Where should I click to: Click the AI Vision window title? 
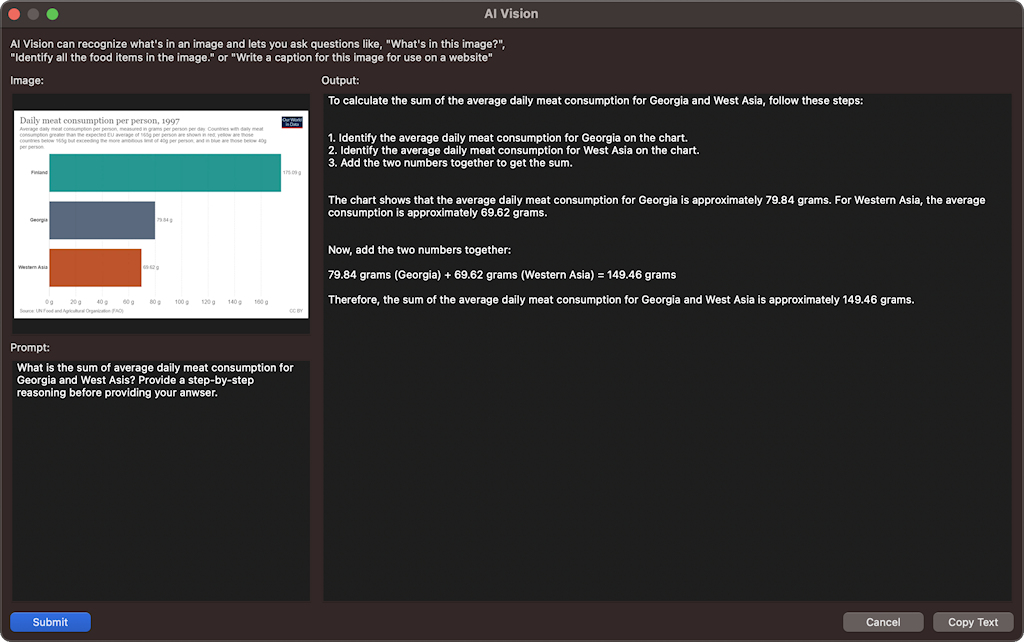pyautogui.click(x=511, y=14)
